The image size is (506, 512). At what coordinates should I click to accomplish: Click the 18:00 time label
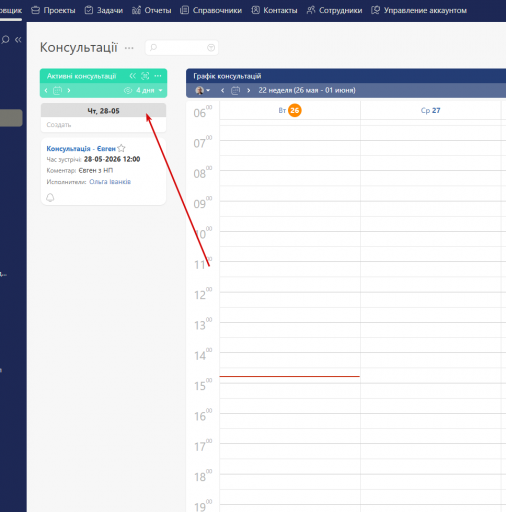coord(203,476)
